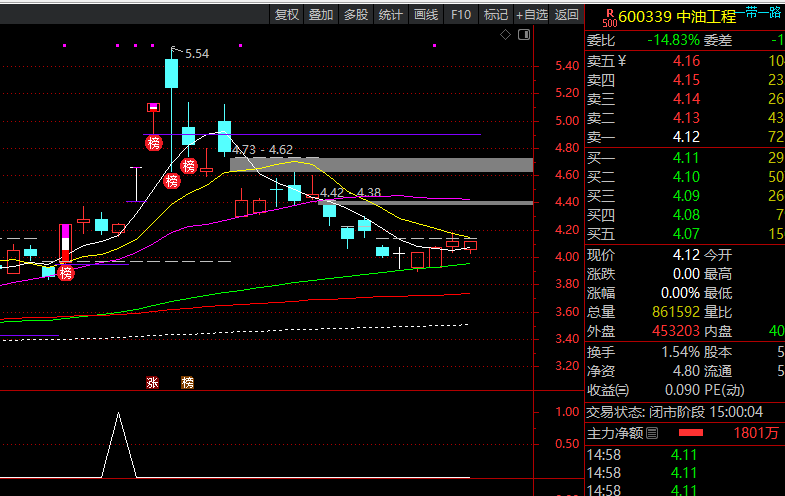Open the F10 company info
Screen dimensions: 785x496
(x=461, y=15)
